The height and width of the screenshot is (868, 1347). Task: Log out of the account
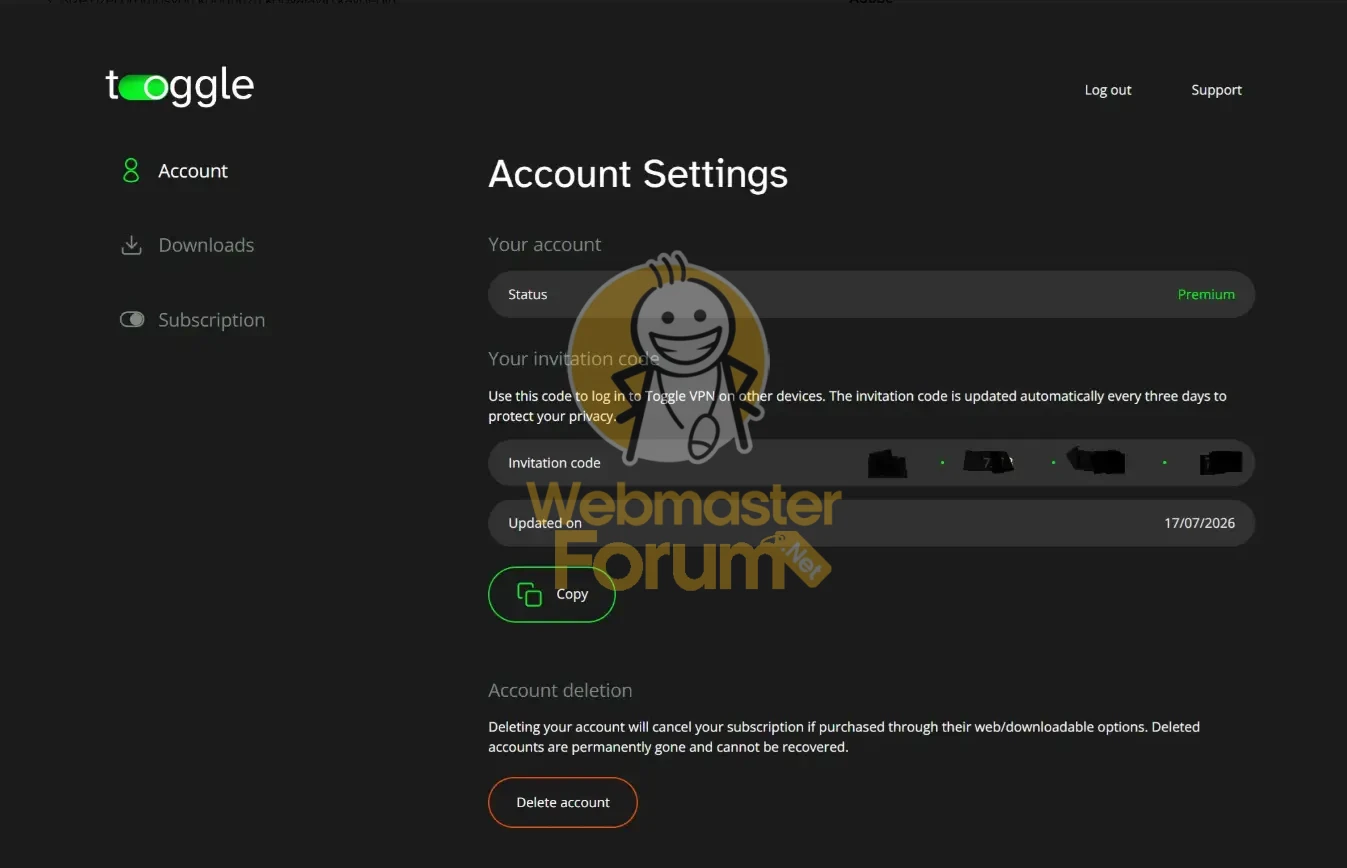[x=1108, y=90]
